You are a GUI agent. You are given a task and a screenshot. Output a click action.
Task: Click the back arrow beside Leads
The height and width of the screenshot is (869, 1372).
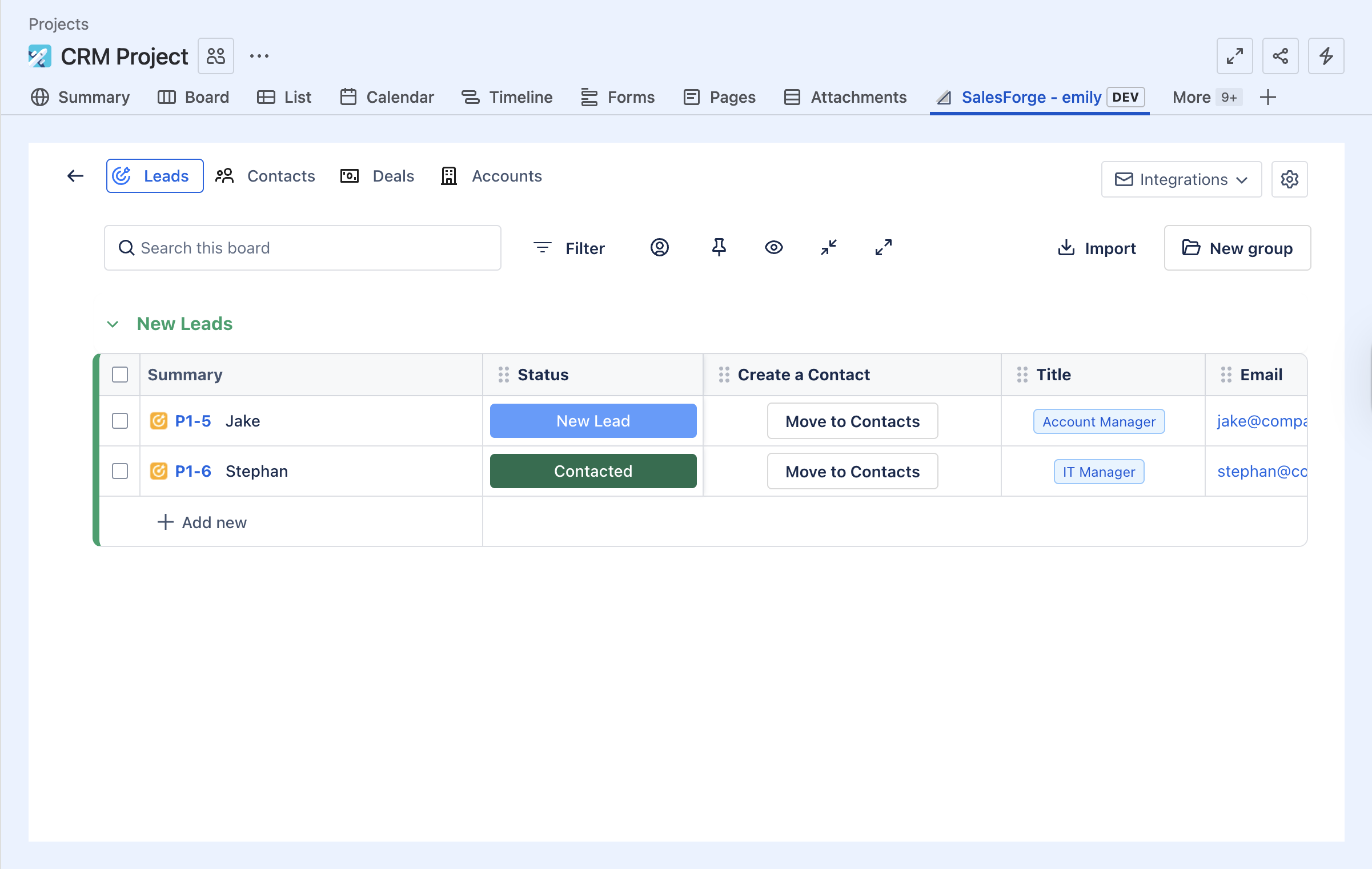(75, 176)
